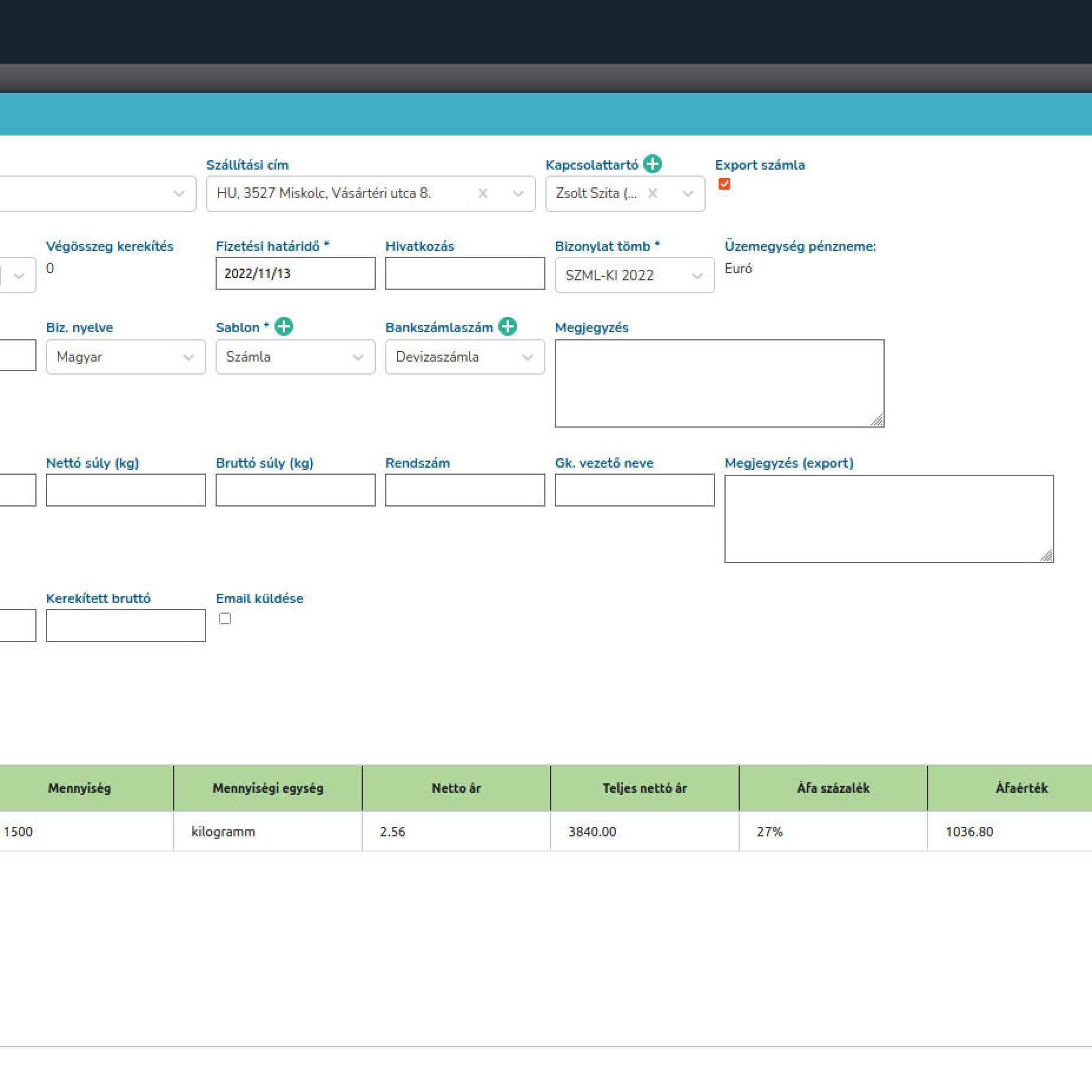Click the Mennyiségi egység column header

coord(267,788)
